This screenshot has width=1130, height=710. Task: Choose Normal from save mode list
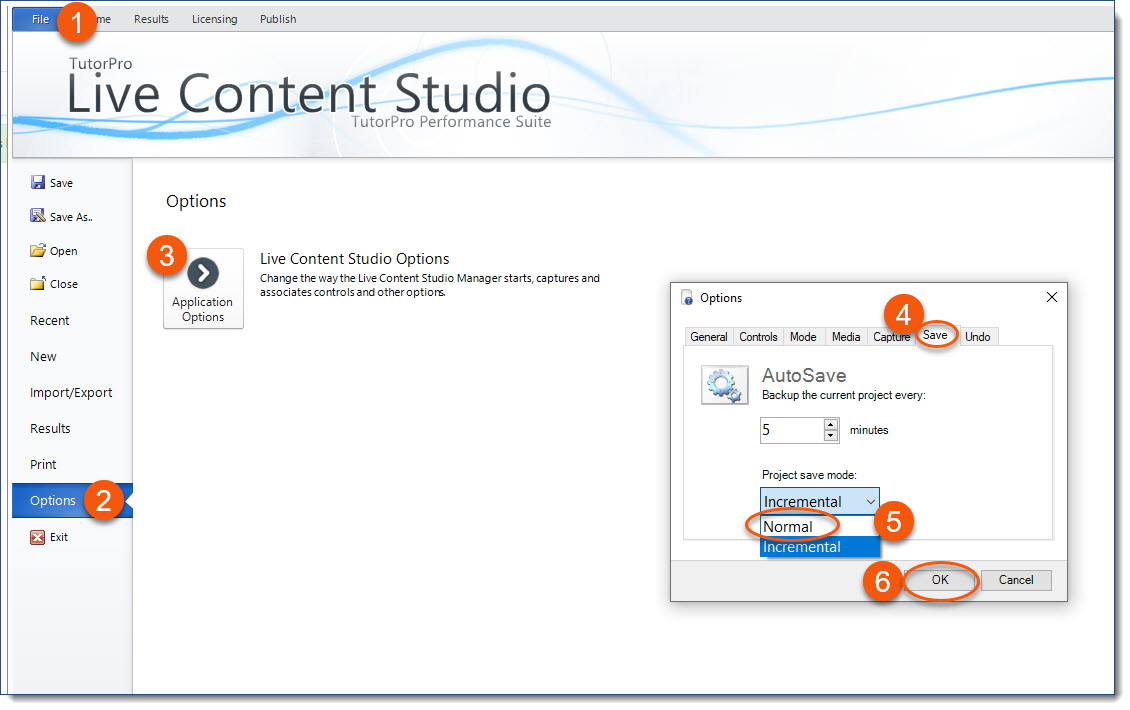pos(820,527)
